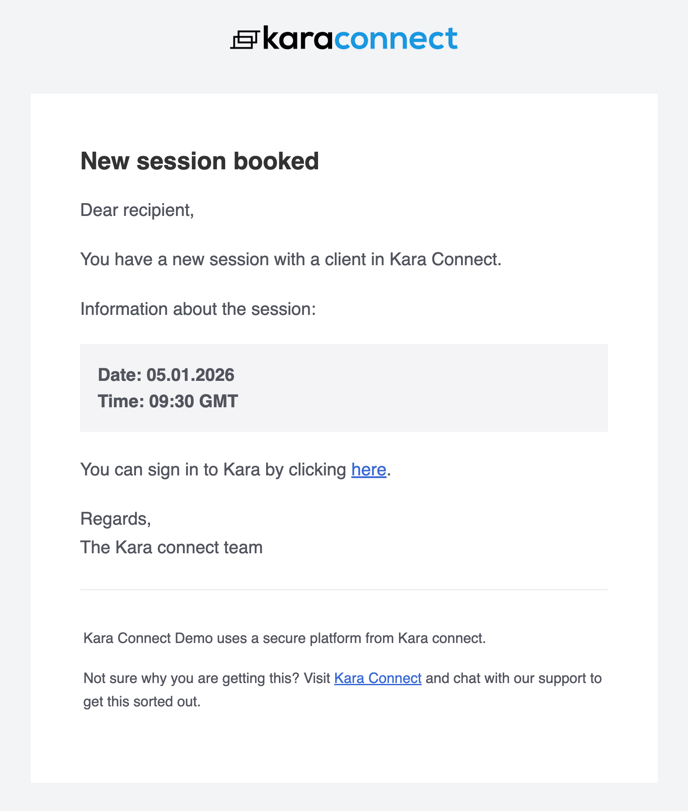
Task: Click the "New session booked" heading
Action: tap(199, 161)
